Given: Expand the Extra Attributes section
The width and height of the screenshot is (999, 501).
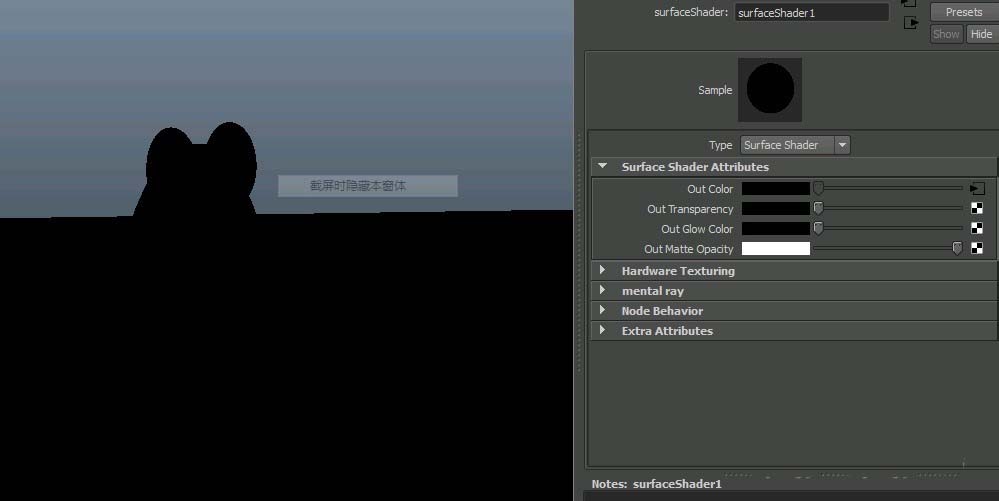Looking at the screenshot, I should point(603,330).
